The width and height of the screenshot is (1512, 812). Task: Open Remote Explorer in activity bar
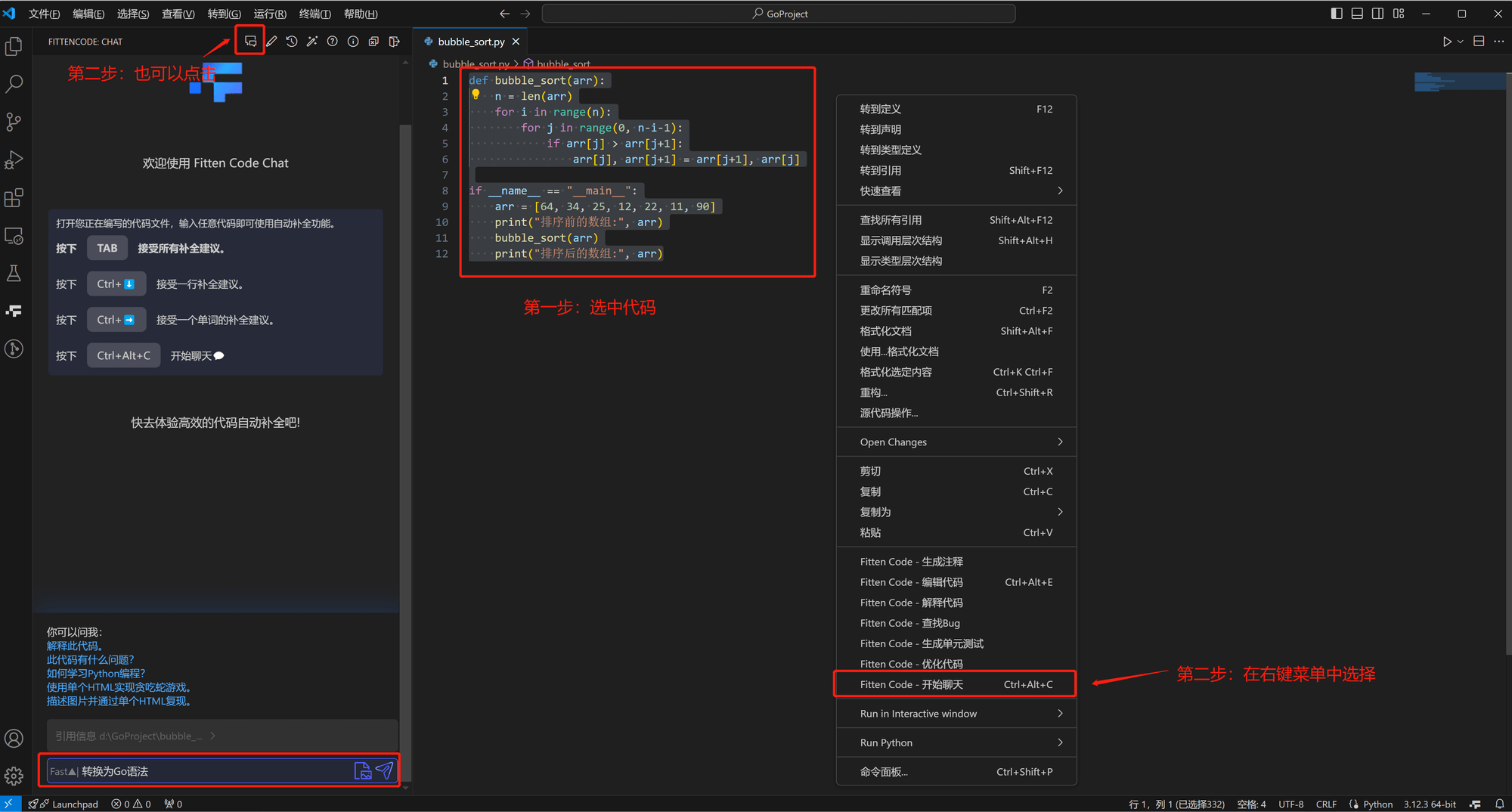tap(14, 236)
